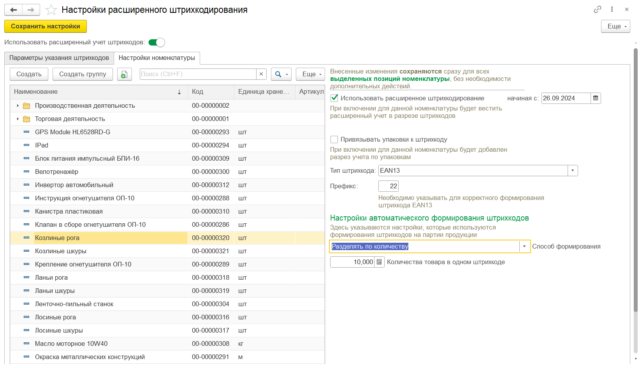Expand Производственная деятельность group
640x368 pixels.
(18, 106)
